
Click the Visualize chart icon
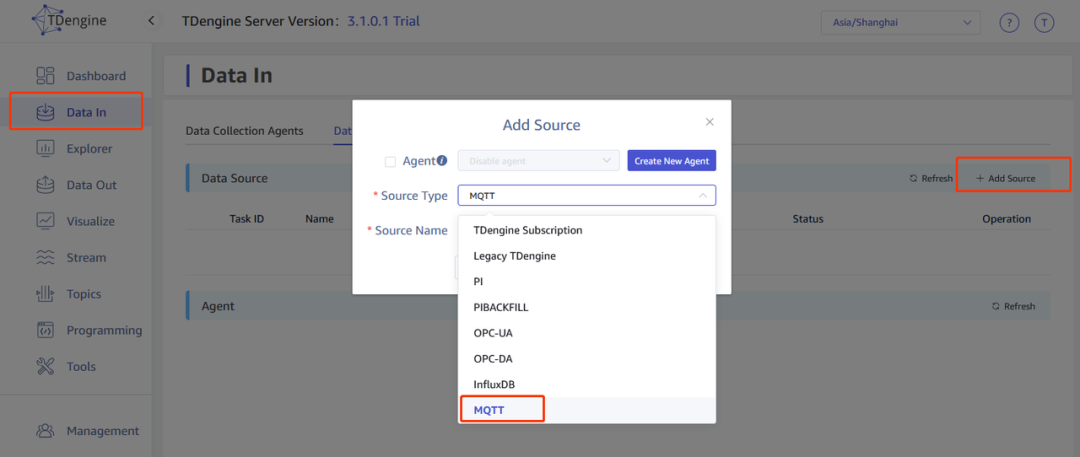pyautogui.click(x=45, y=221)
